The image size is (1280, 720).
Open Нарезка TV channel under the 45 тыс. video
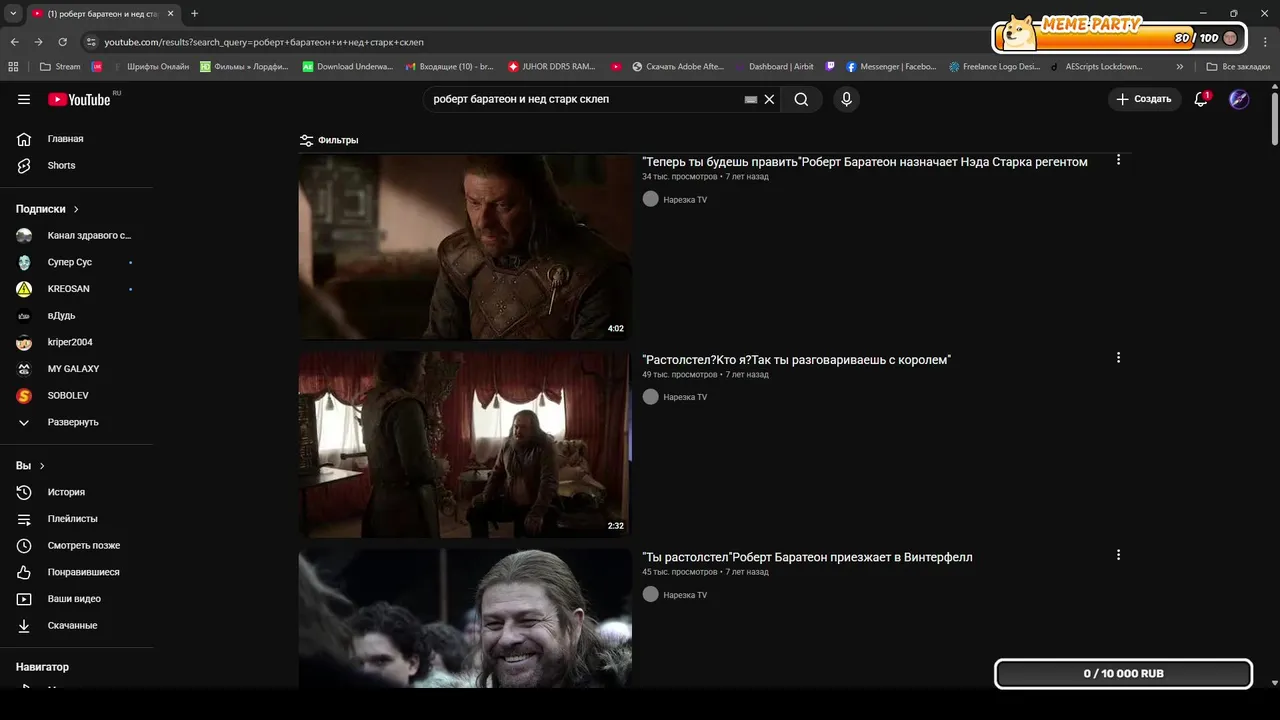(x=684, y=595)
